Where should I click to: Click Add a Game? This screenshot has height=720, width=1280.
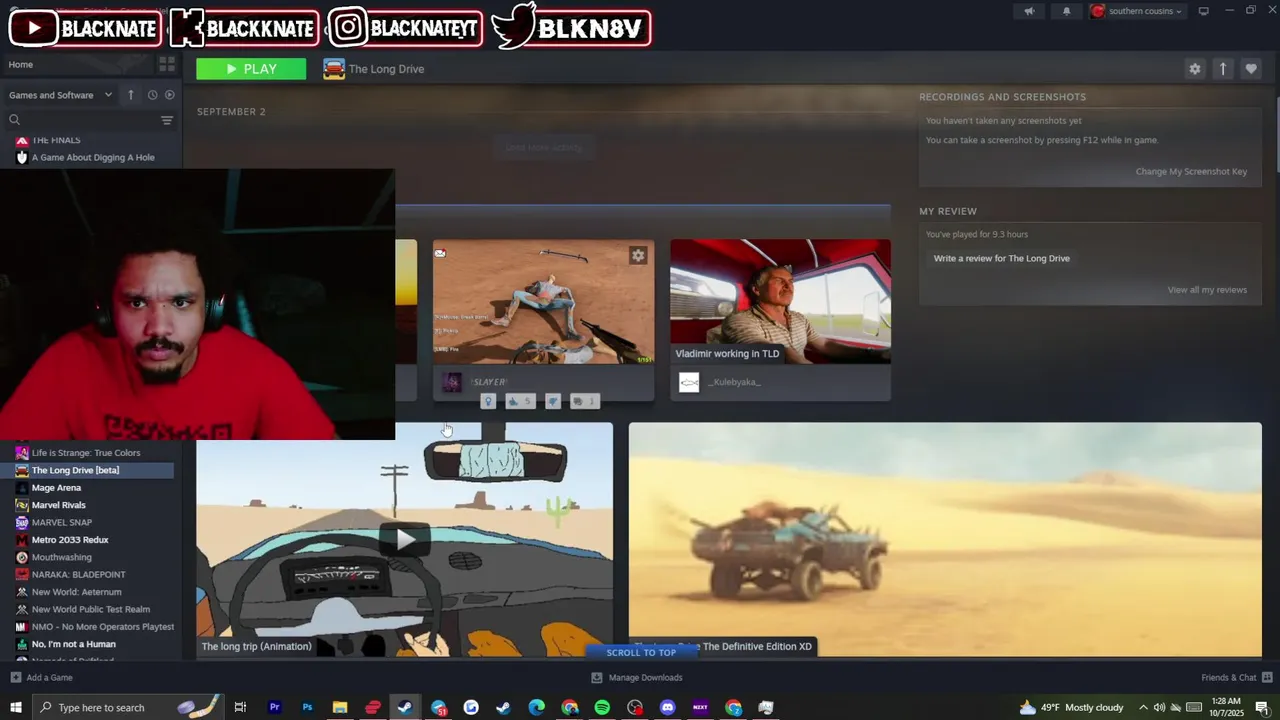(x=41, y=677)
